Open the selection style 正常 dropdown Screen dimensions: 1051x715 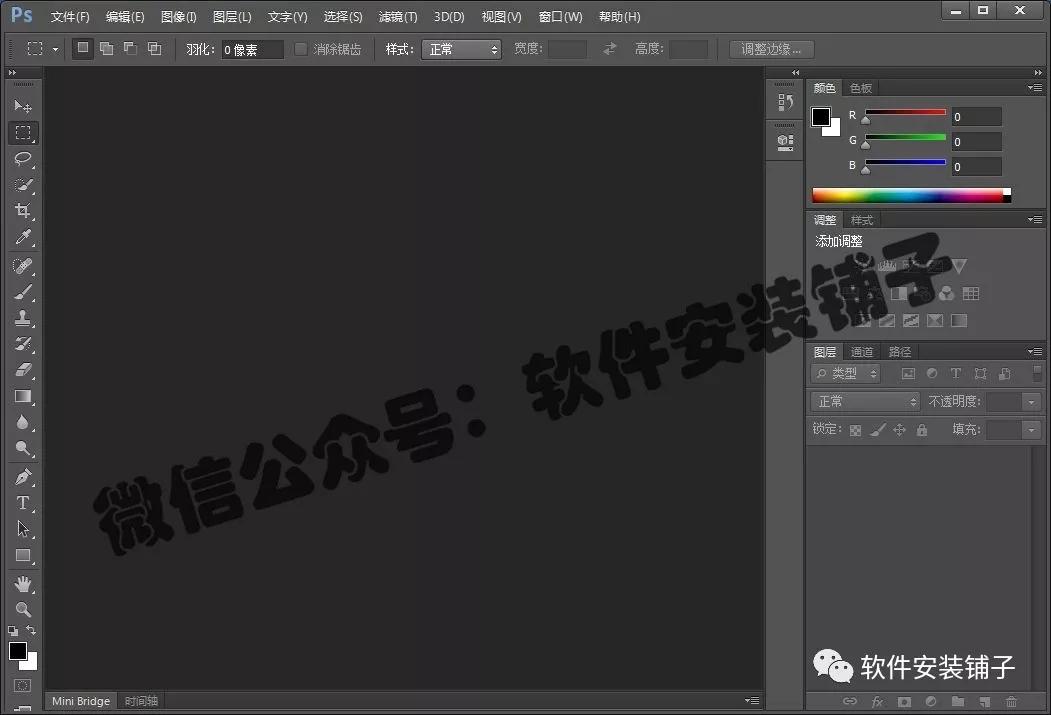[461, 48]
